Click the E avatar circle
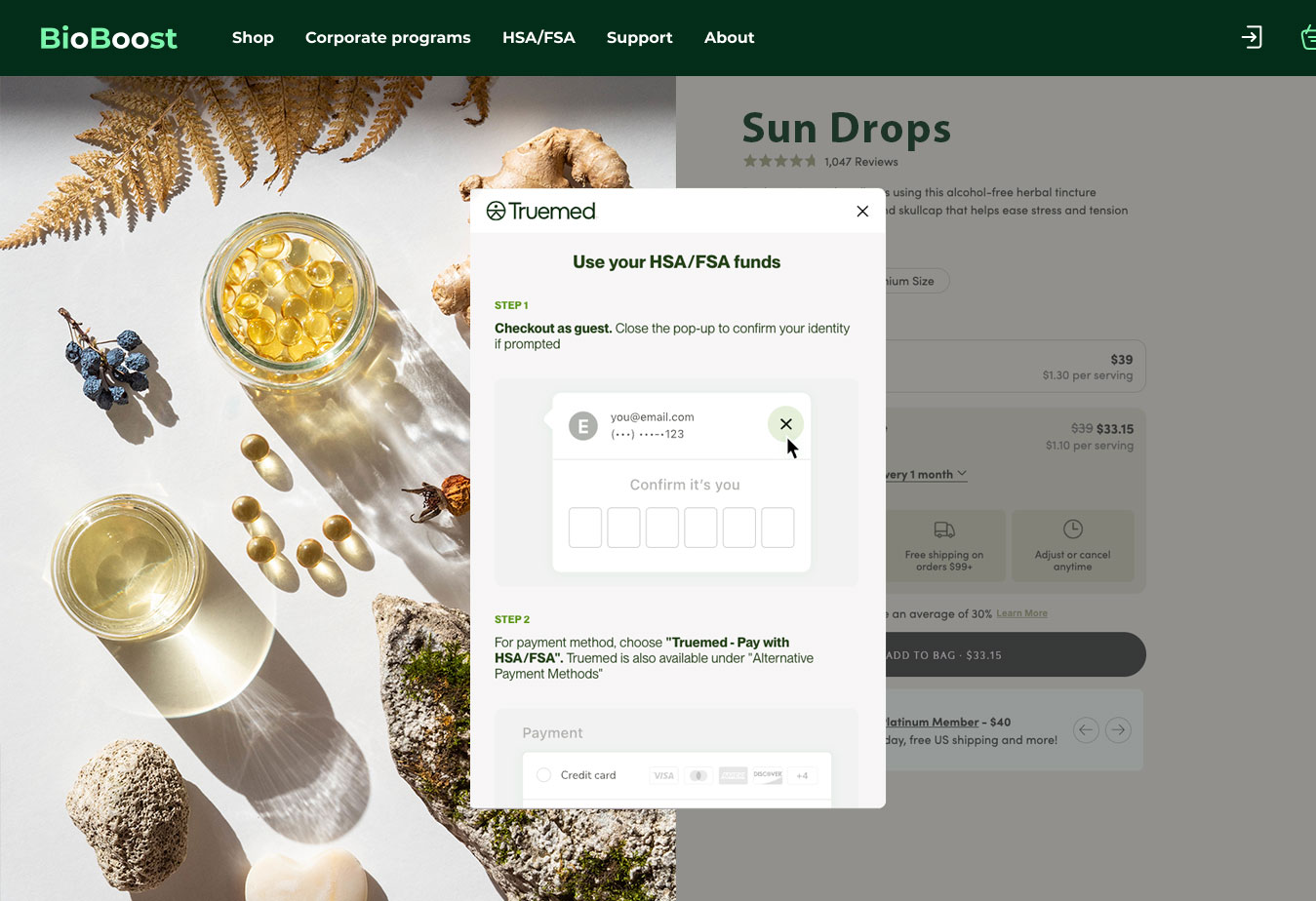1316x901 pixels. [583, 426]
